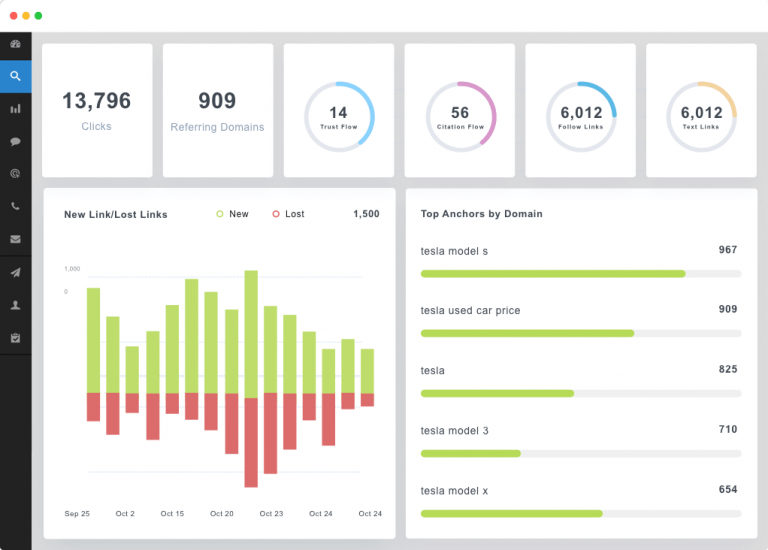Click the Follow Links 6,012 gauge

[581, 117]
